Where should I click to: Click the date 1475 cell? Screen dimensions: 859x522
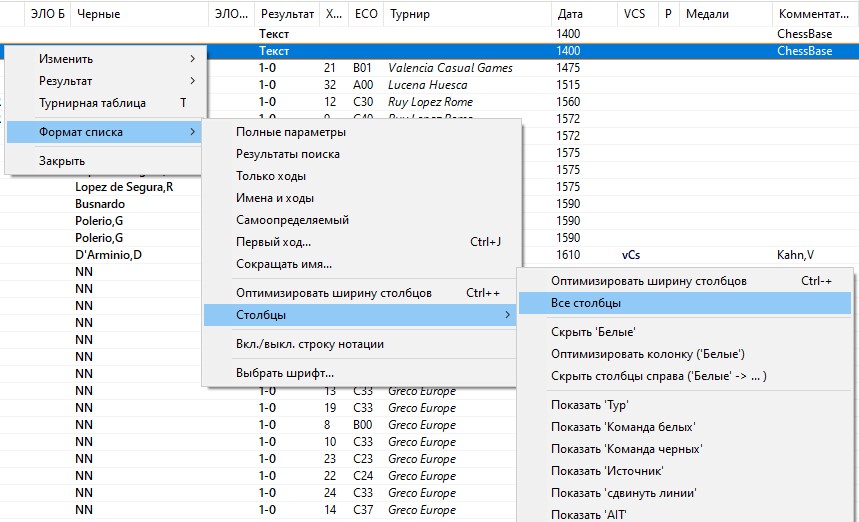(x=568, y=68)
